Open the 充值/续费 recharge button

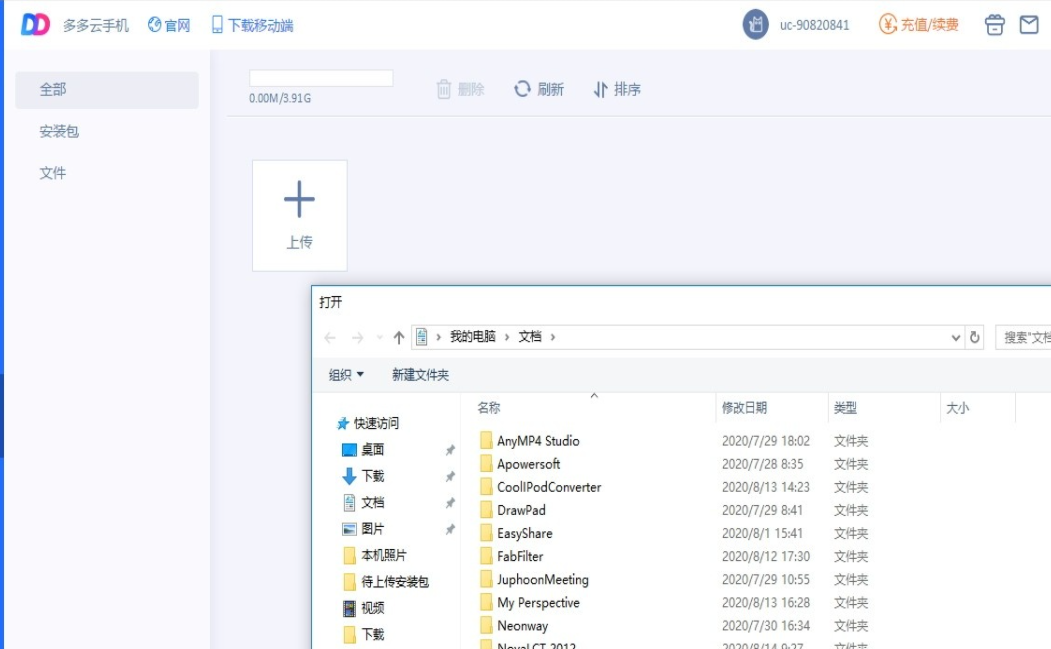tap(919, 25)
